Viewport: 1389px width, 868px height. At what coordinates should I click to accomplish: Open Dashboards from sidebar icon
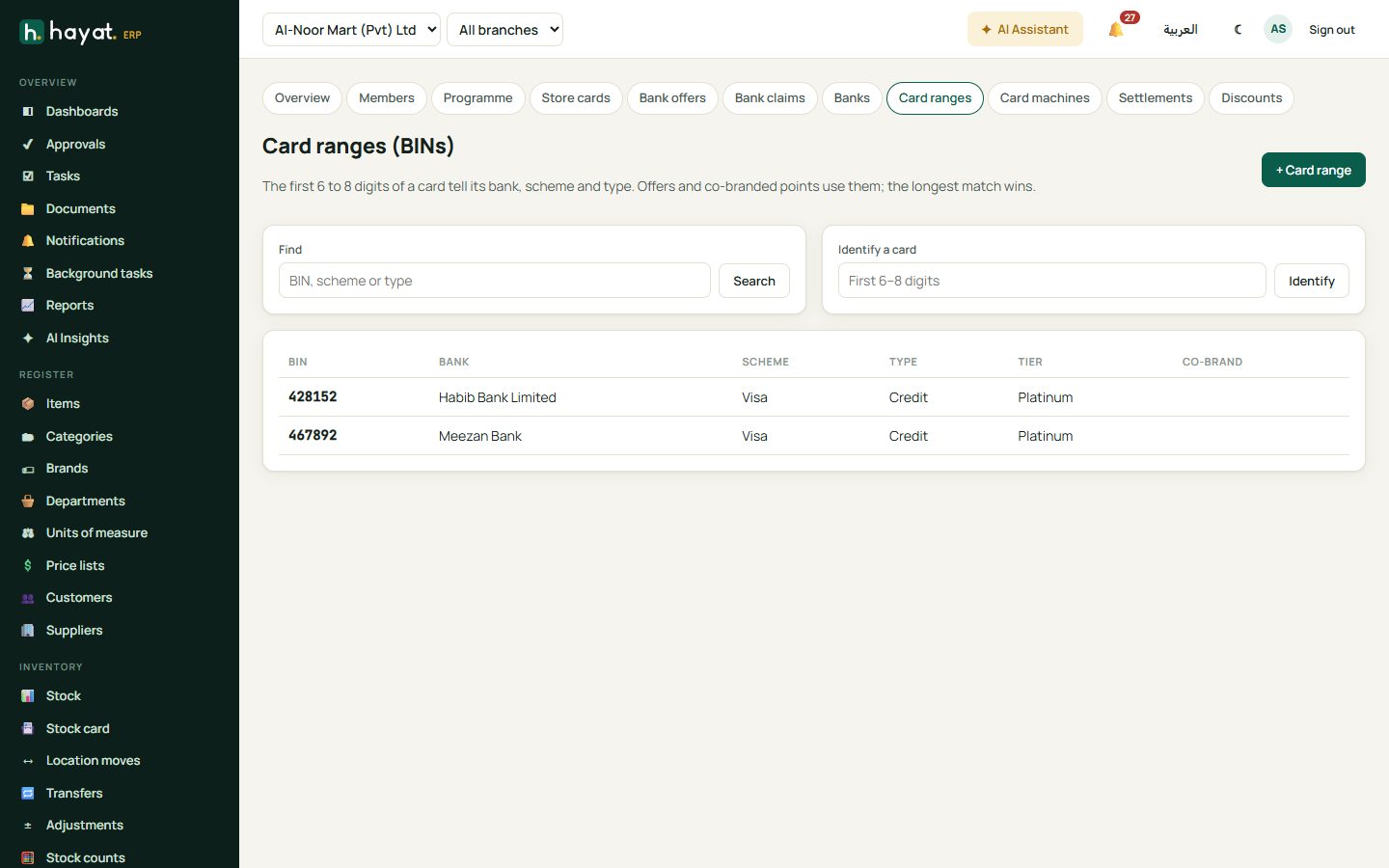point(28,112)
